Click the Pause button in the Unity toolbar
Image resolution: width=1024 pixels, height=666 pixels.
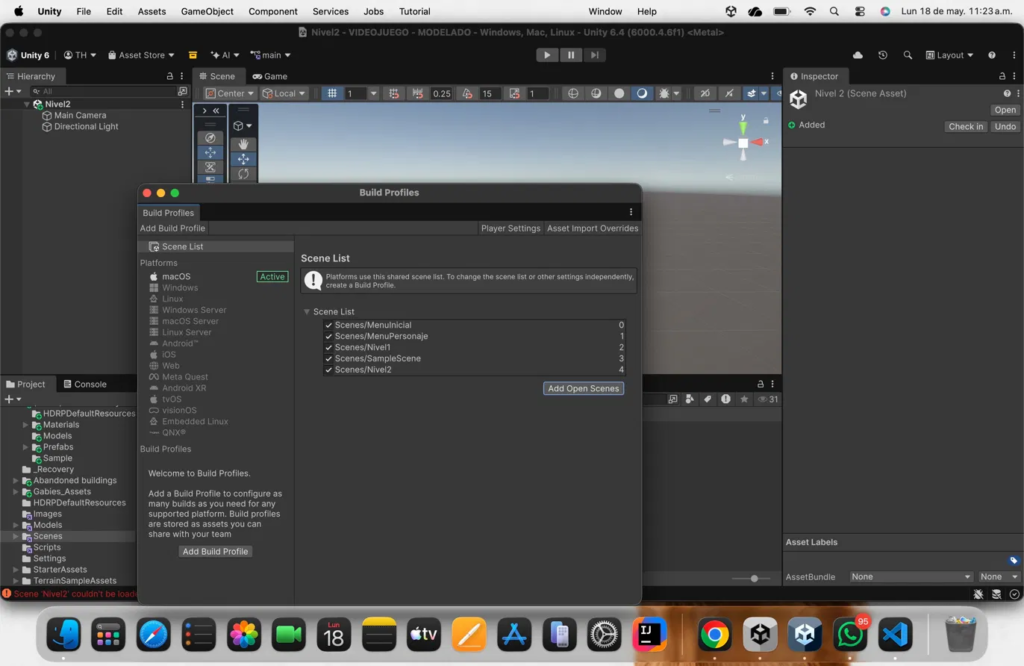point(571,55)
